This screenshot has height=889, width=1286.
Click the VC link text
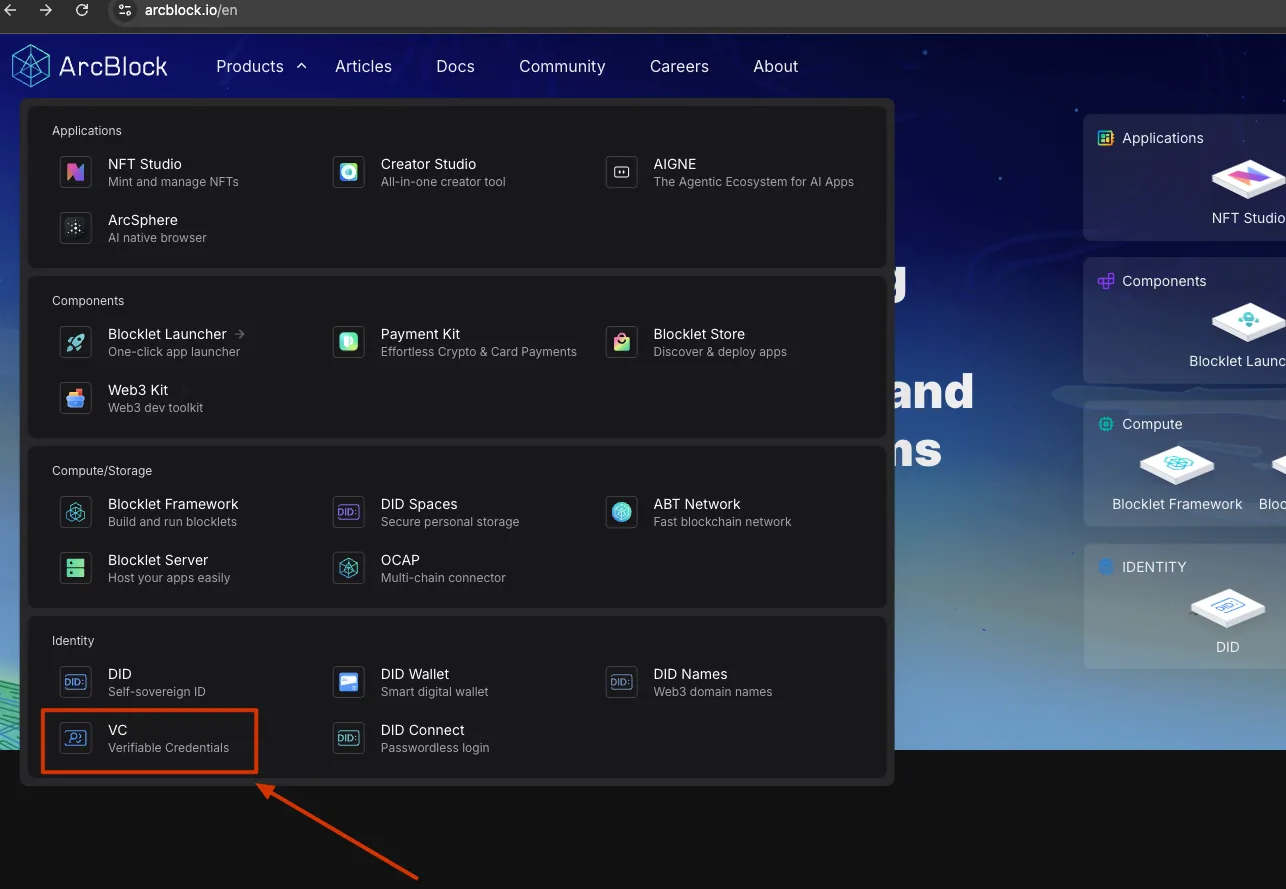pyautogui.click(x=118, y=730)
